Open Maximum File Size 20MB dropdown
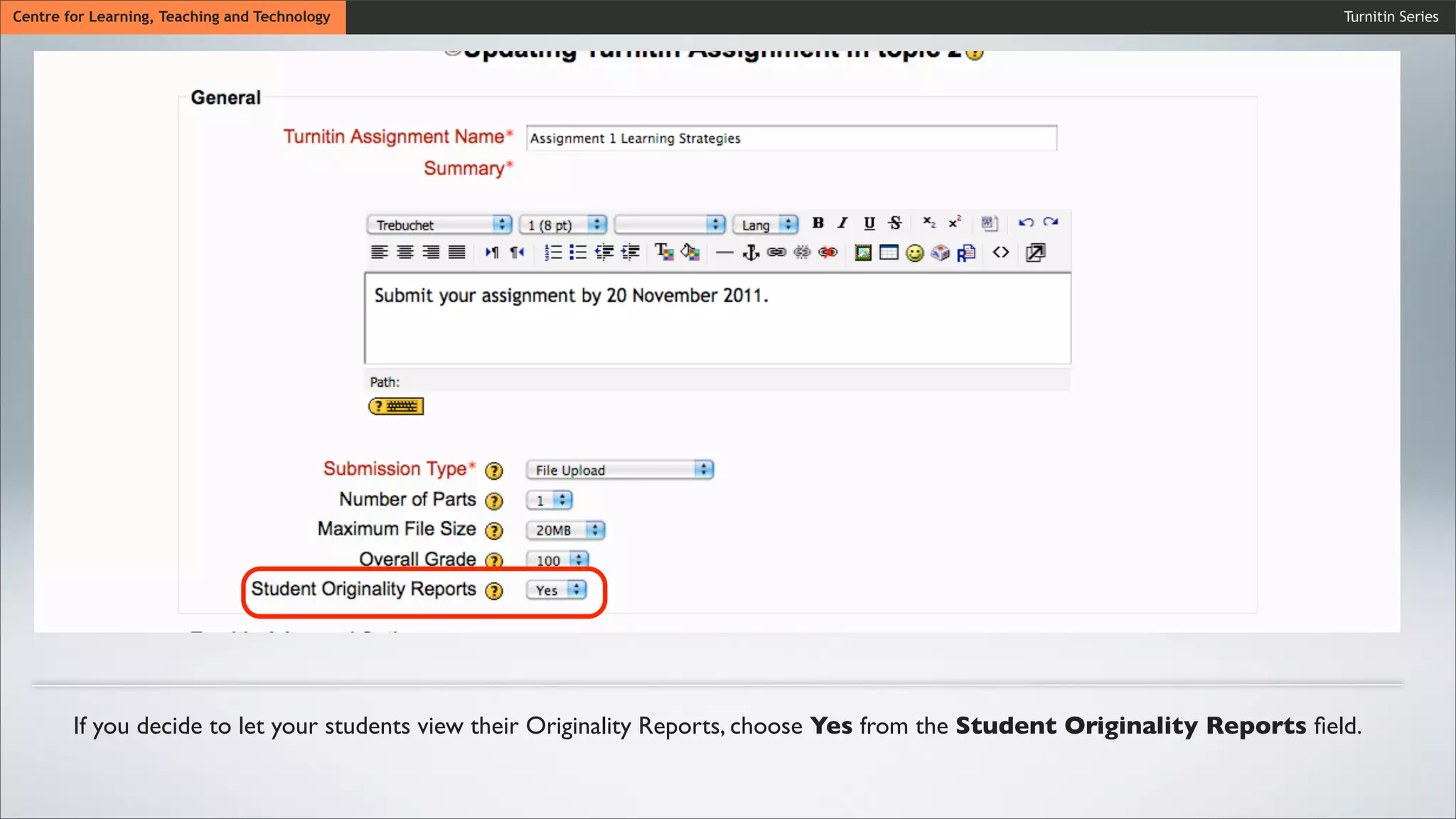Screen dimensions: 1456x819 pos(565,530)
